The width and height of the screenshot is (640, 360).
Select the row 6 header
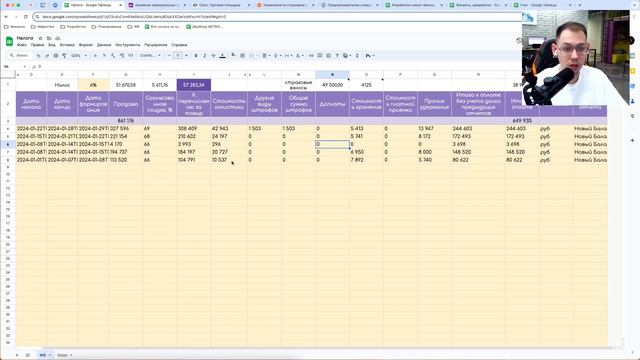pyautogui.click(x=8, y=144)
